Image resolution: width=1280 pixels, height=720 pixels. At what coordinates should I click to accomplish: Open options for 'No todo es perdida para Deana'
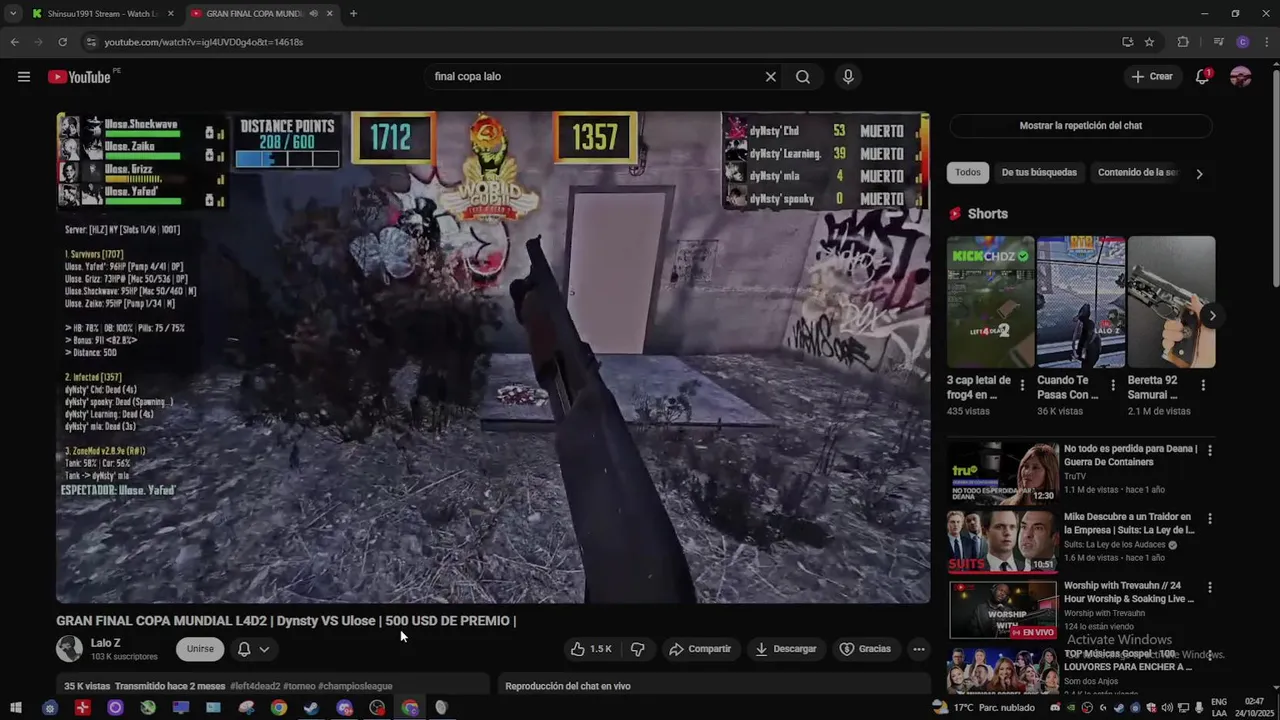click(1210, 451)
